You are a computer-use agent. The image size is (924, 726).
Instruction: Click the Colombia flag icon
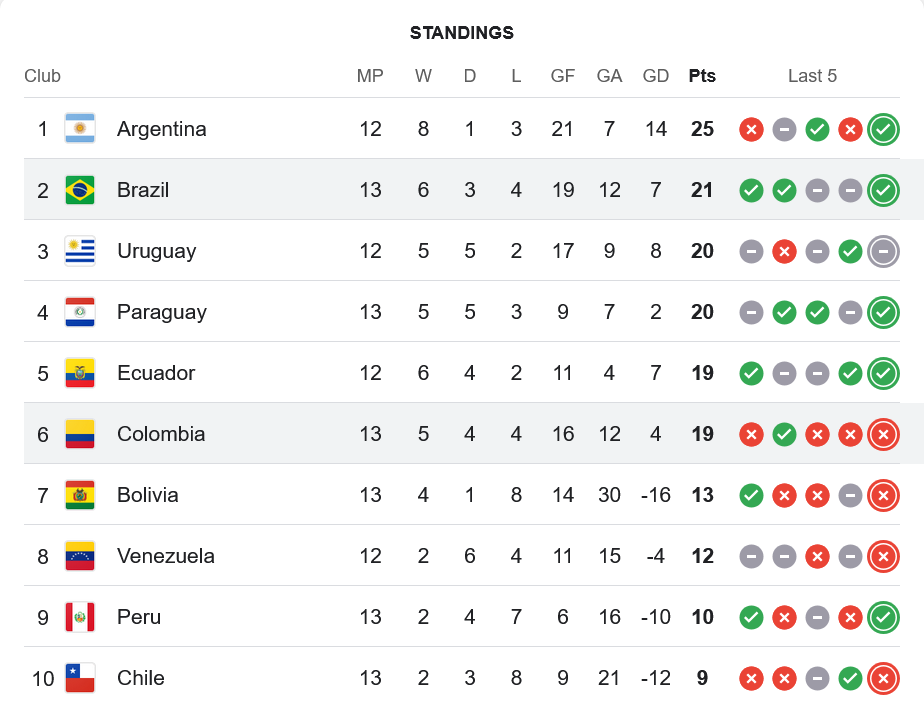pyautogui.click(x=80, y=434)
